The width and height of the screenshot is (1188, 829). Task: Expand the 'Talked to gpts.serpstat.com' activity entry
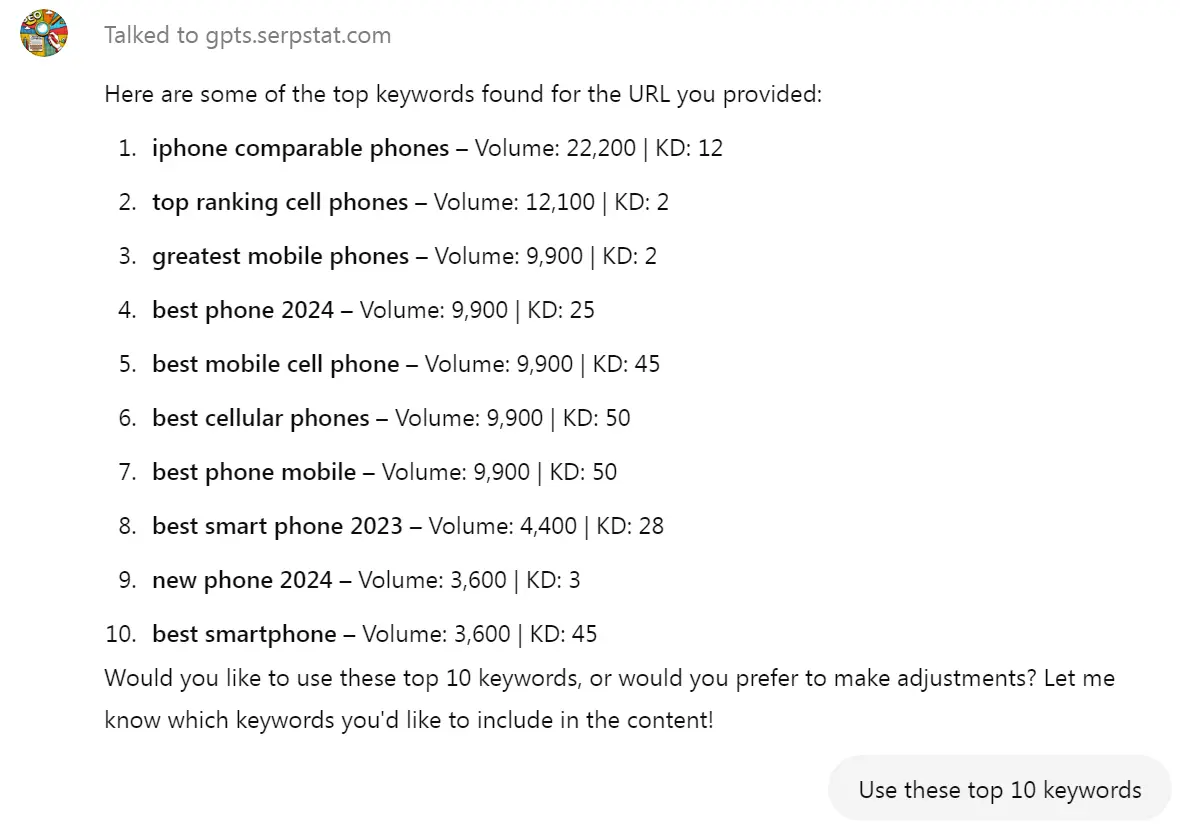(247, 34)
